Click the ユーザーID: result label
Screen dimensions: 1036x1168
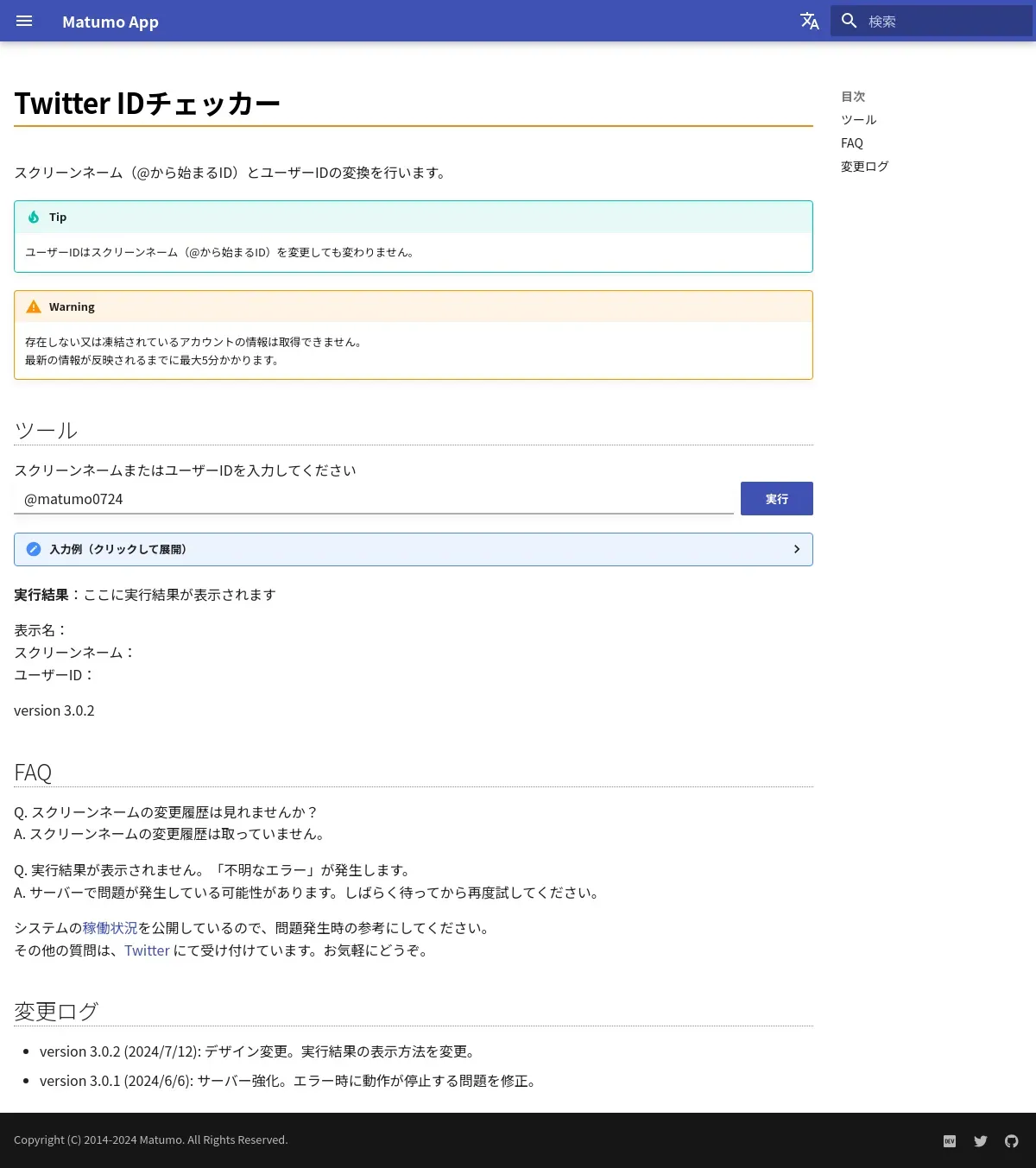coord(54,675)
